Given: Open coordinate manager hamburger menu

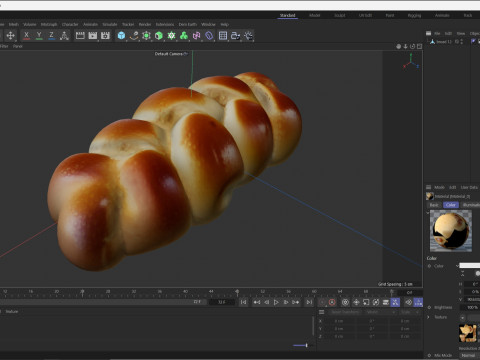Looking at the screenshot, I should (x=321, y=312).
